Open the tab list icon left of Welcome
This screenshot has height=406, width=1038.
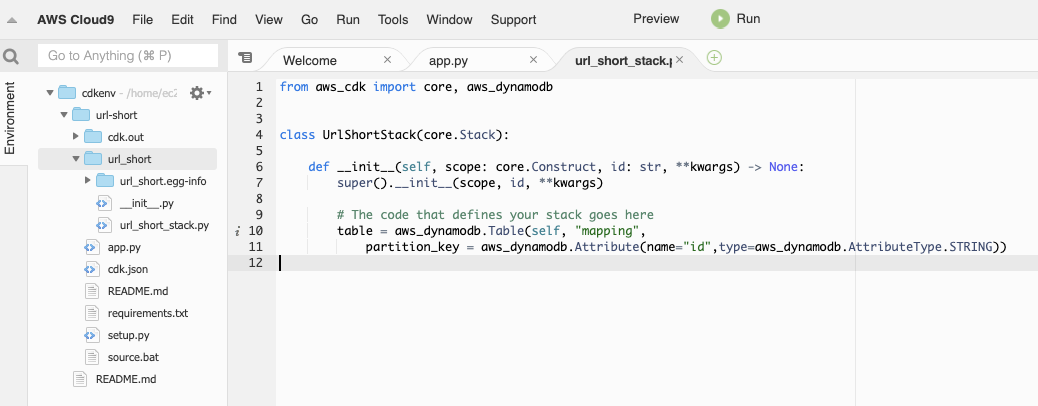pos(245,58)
